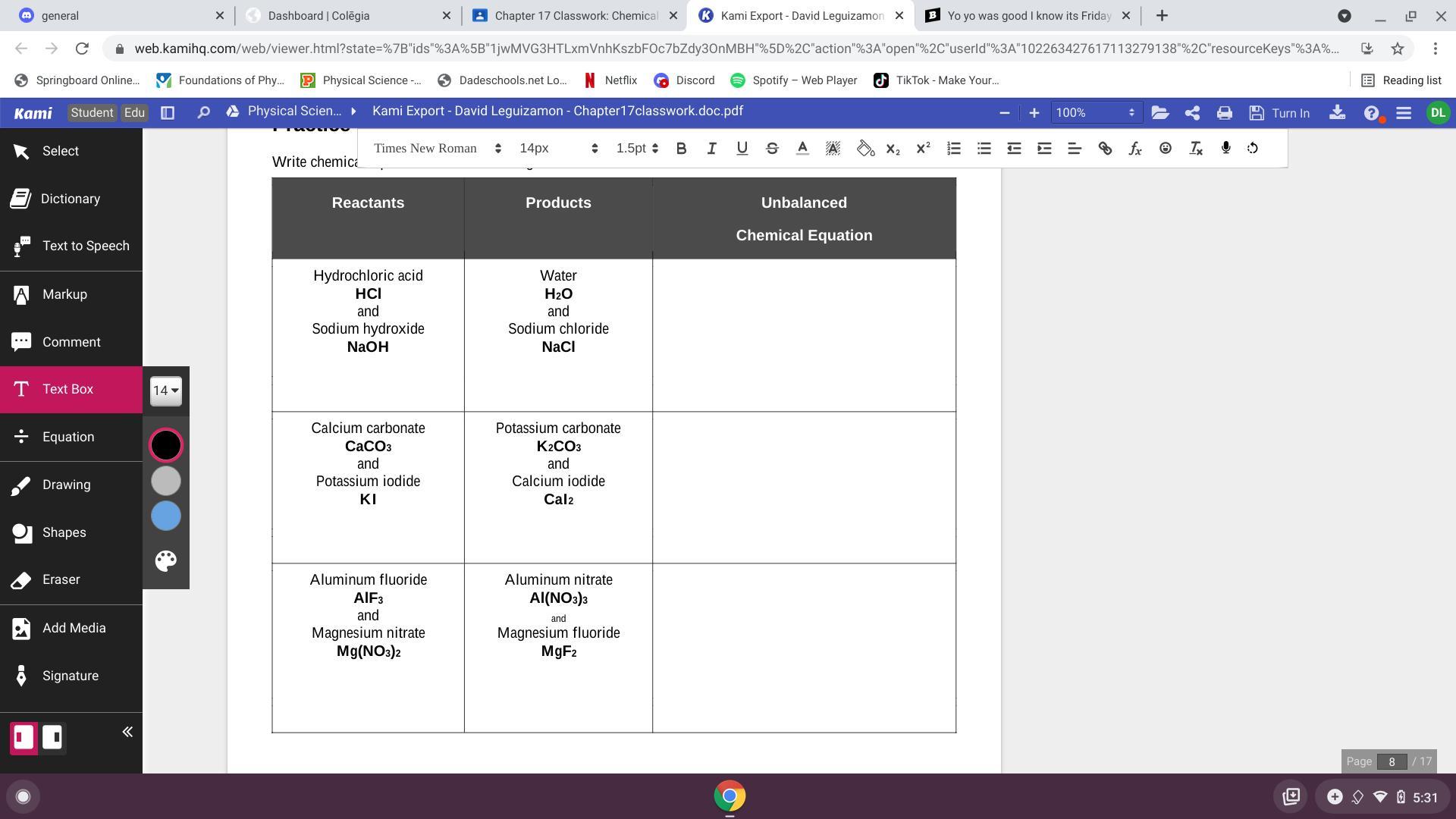Start voice typing with microphone icon
1456x819 pixels.
pos(1225,148)
